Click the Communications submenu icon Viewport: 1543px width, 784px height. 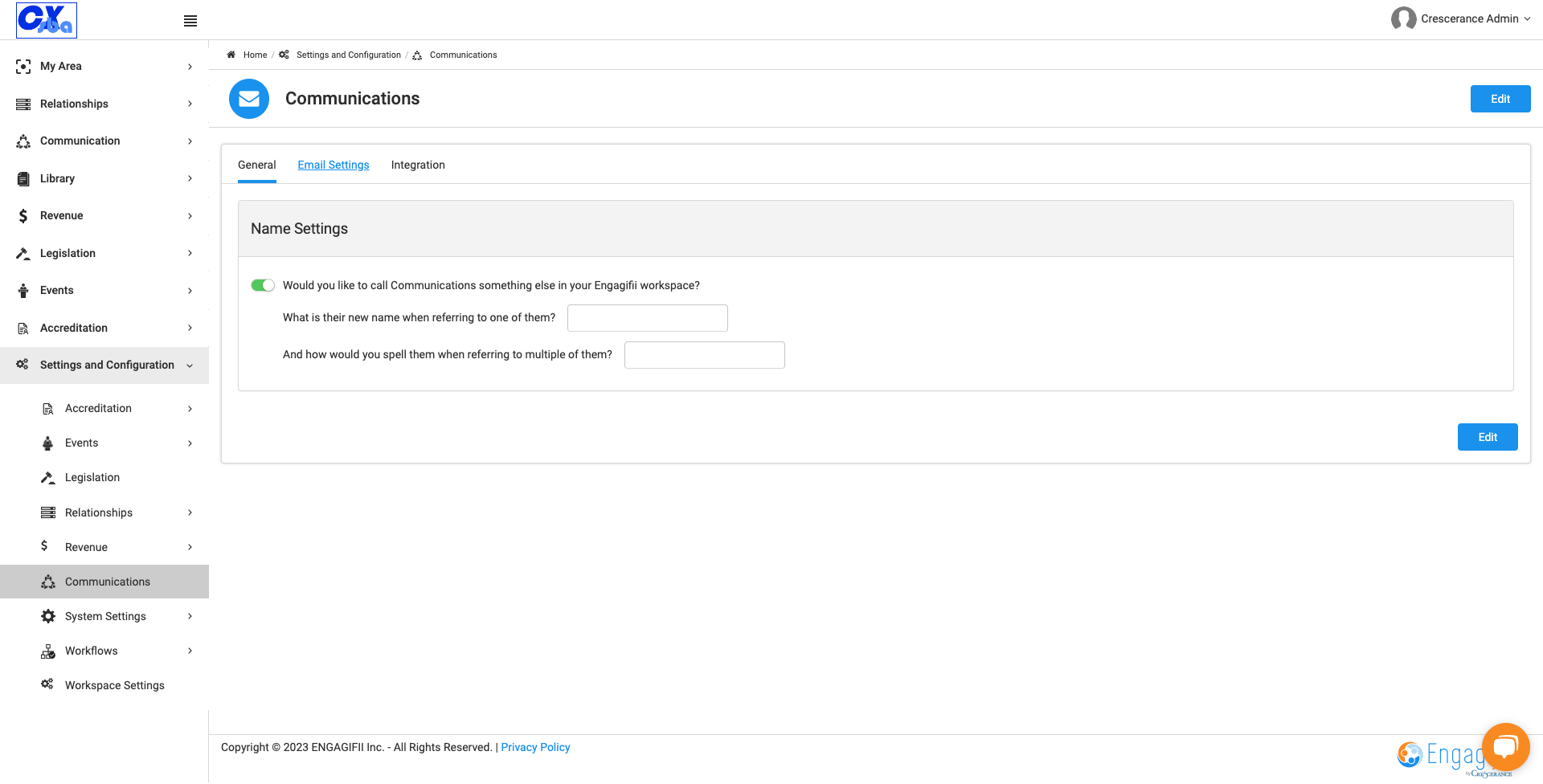coord(48,582)
